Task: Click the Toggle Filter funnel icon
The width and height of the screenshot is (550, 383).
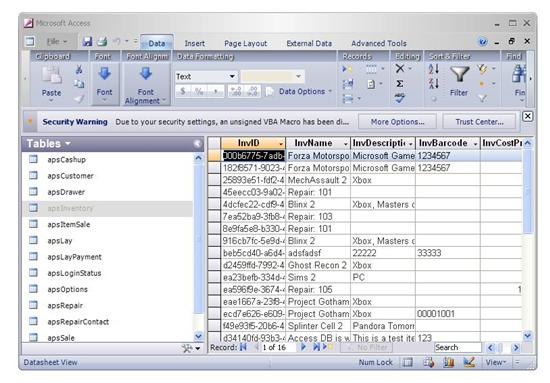Action: pos(483,98)
